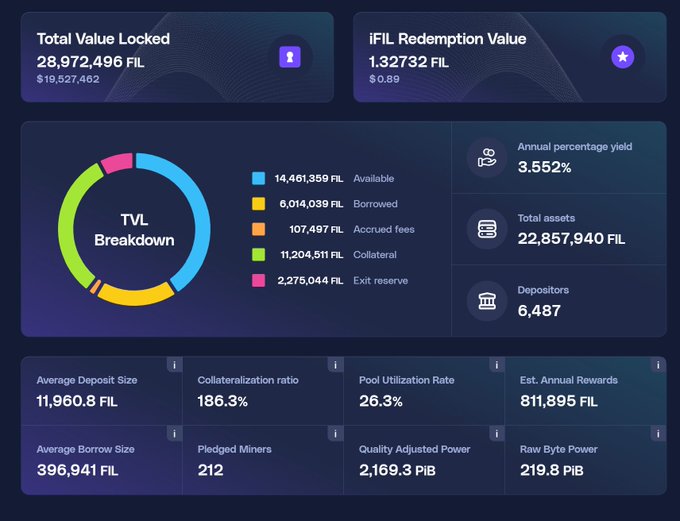Click the Accrued fees legend label

384,229
